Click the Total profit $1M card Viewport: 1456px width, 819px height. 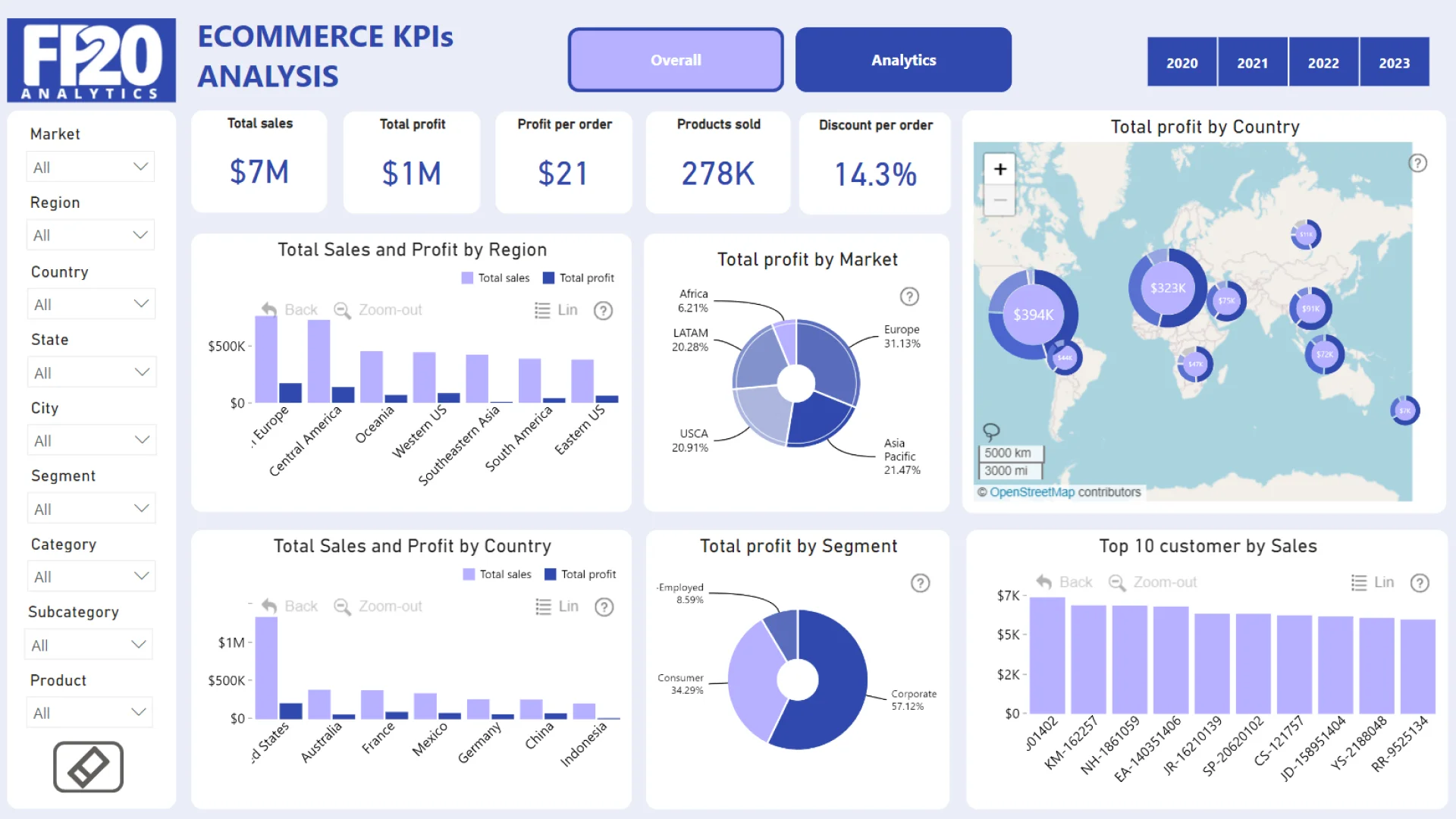[412, 162]
